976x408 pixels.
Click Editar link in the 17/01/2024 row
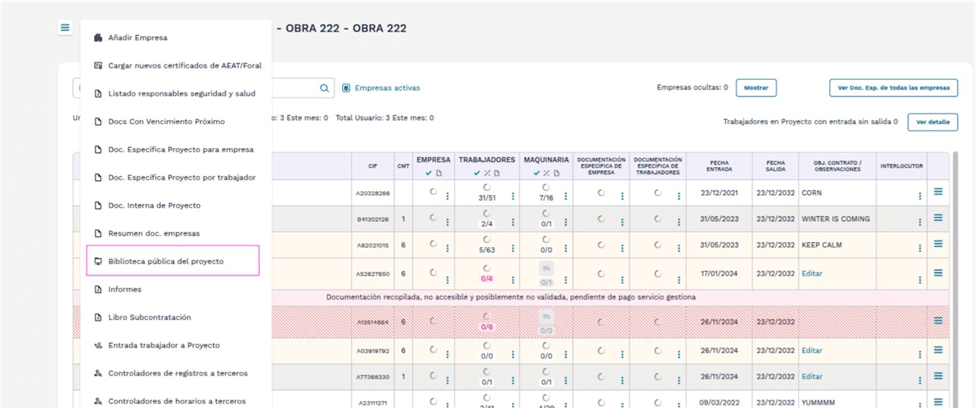812,273
